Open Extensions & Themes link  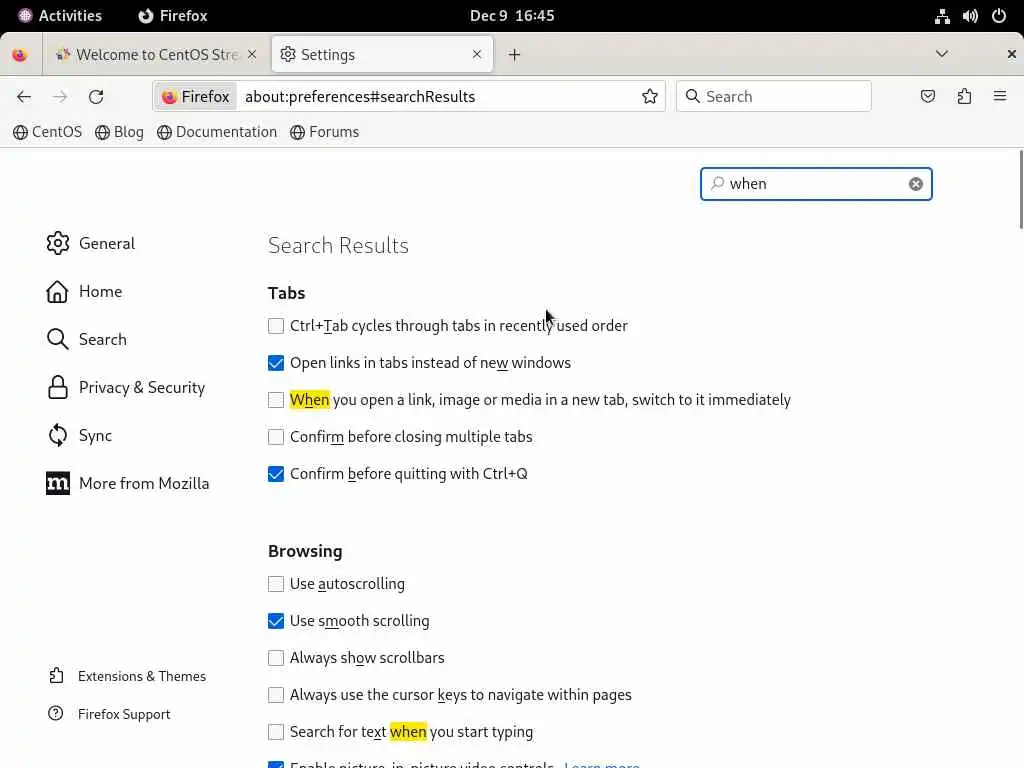click(141, 676)
